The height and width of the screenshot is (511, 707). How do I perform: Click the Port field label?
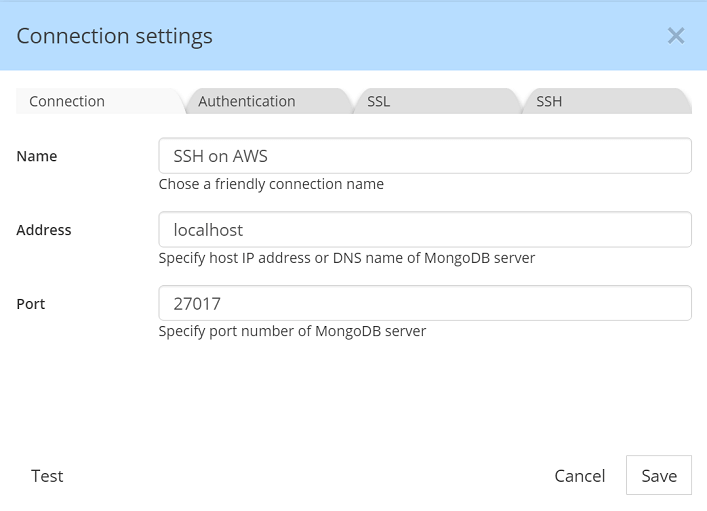click(x=31, y=304)
